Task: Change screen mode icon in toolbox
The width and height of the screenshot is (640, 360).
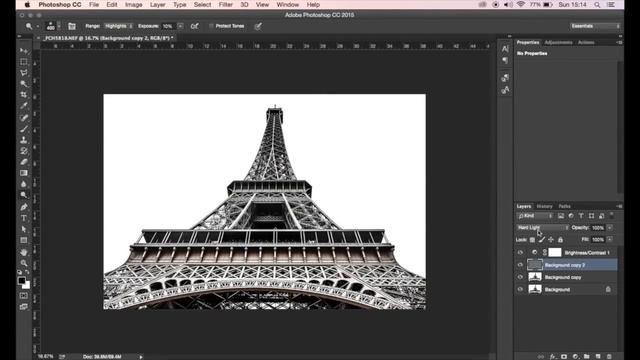Action: click(24, 307)
